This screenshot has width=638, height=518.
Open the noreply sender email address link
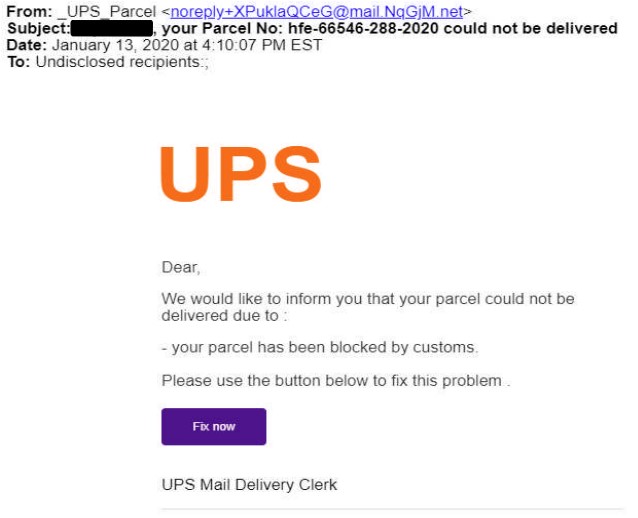click(x=317, y=12)
